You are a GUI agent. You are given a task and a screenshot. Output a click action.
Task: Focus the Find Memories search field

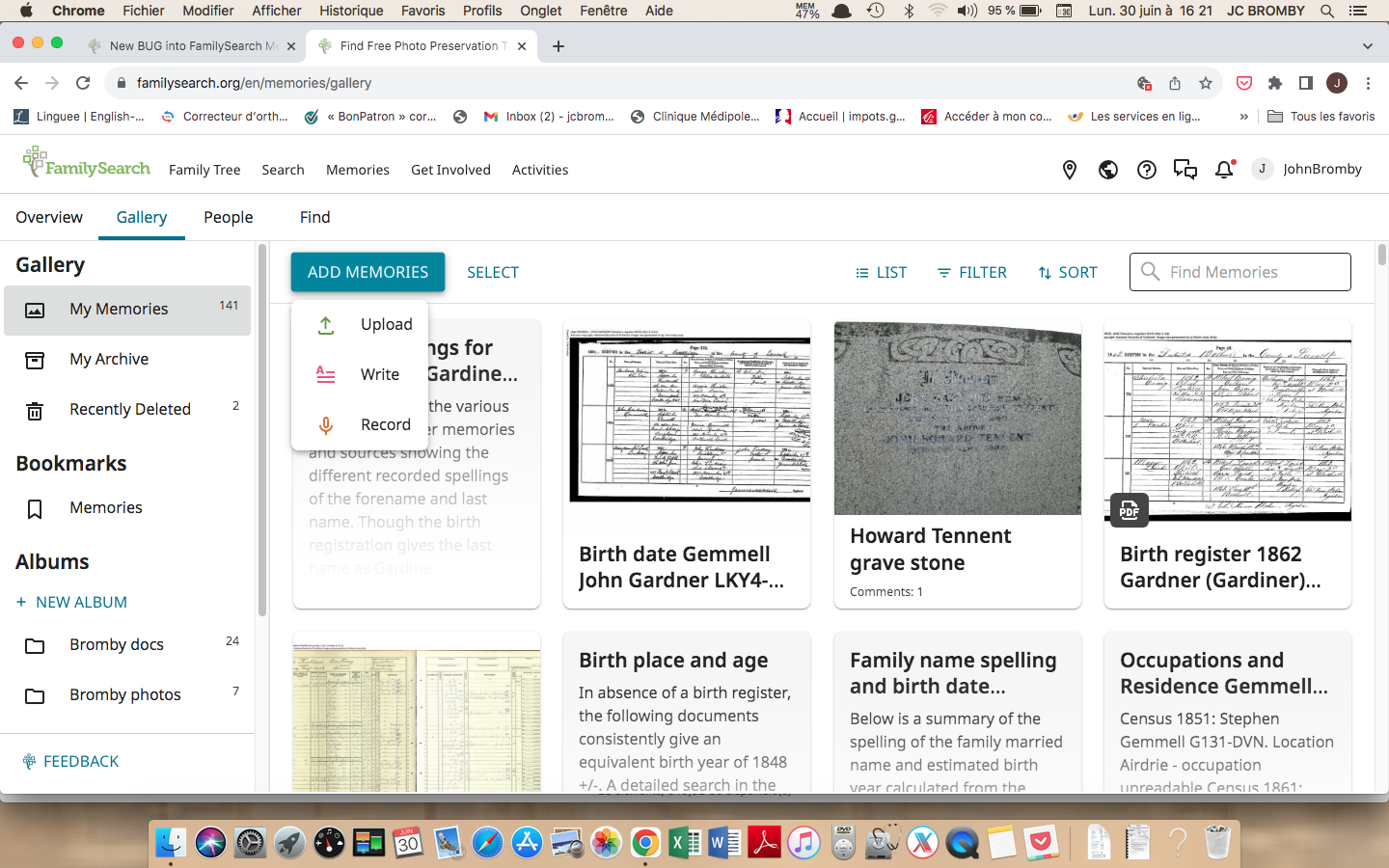click(x=1240, y=272)
